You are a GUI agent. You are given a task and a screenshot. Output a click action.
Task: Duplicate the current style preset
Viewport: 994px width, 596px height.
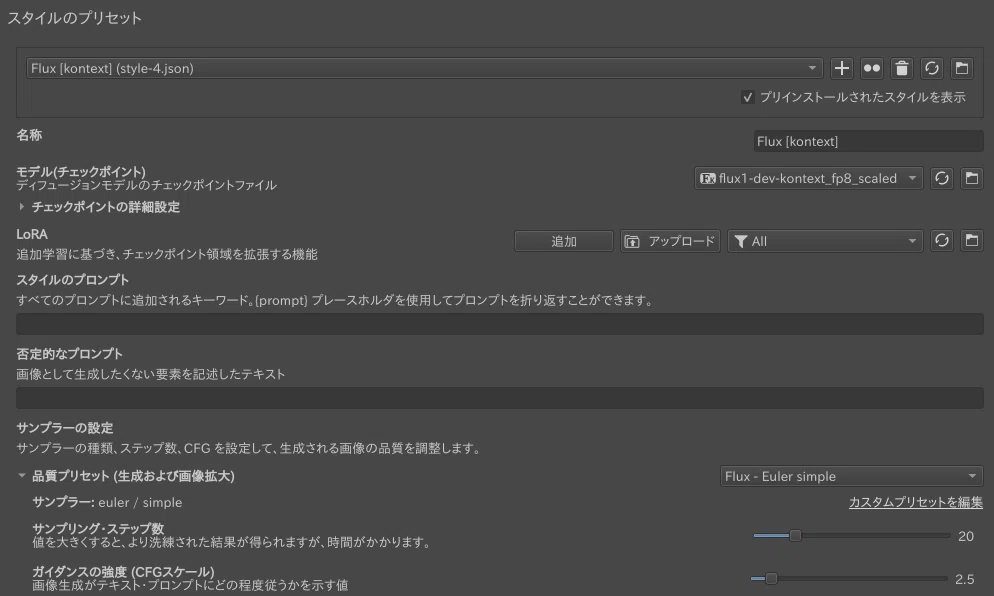pyautogui.click(x=872, y=68)
